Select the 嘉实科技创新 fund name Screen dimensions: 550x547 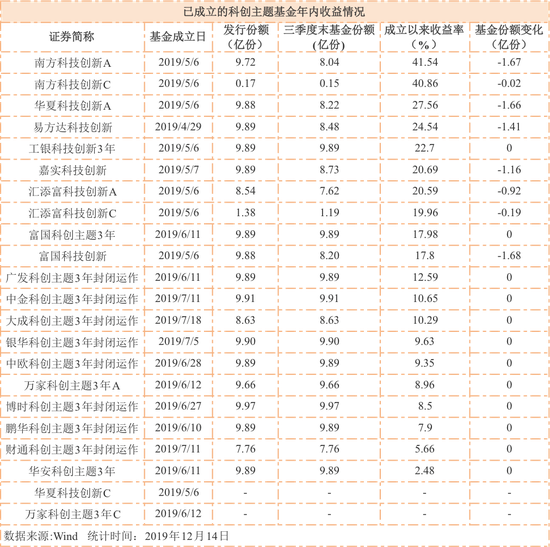73,170
